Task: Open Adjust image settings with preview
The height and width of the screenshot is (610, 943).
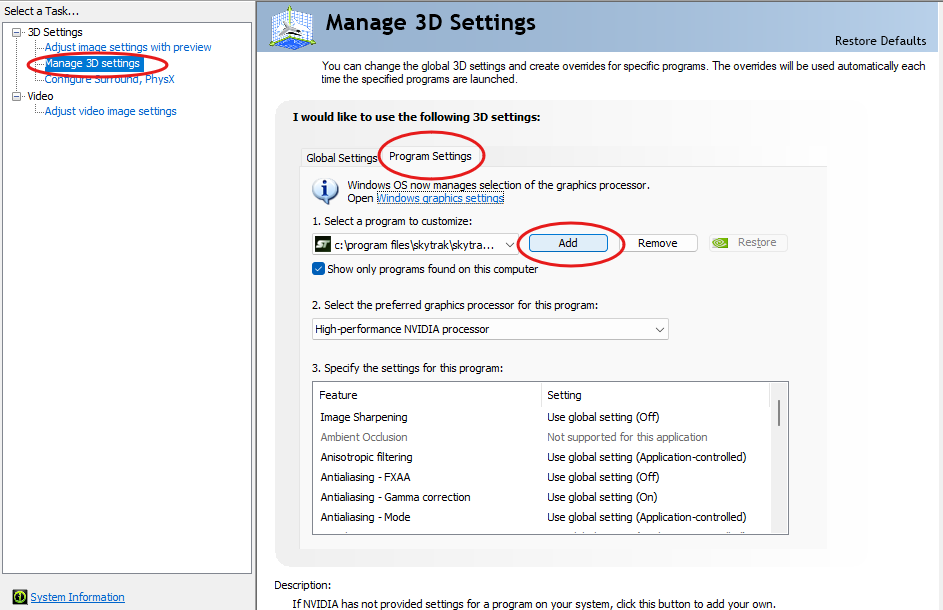Action: coord(128,47)
